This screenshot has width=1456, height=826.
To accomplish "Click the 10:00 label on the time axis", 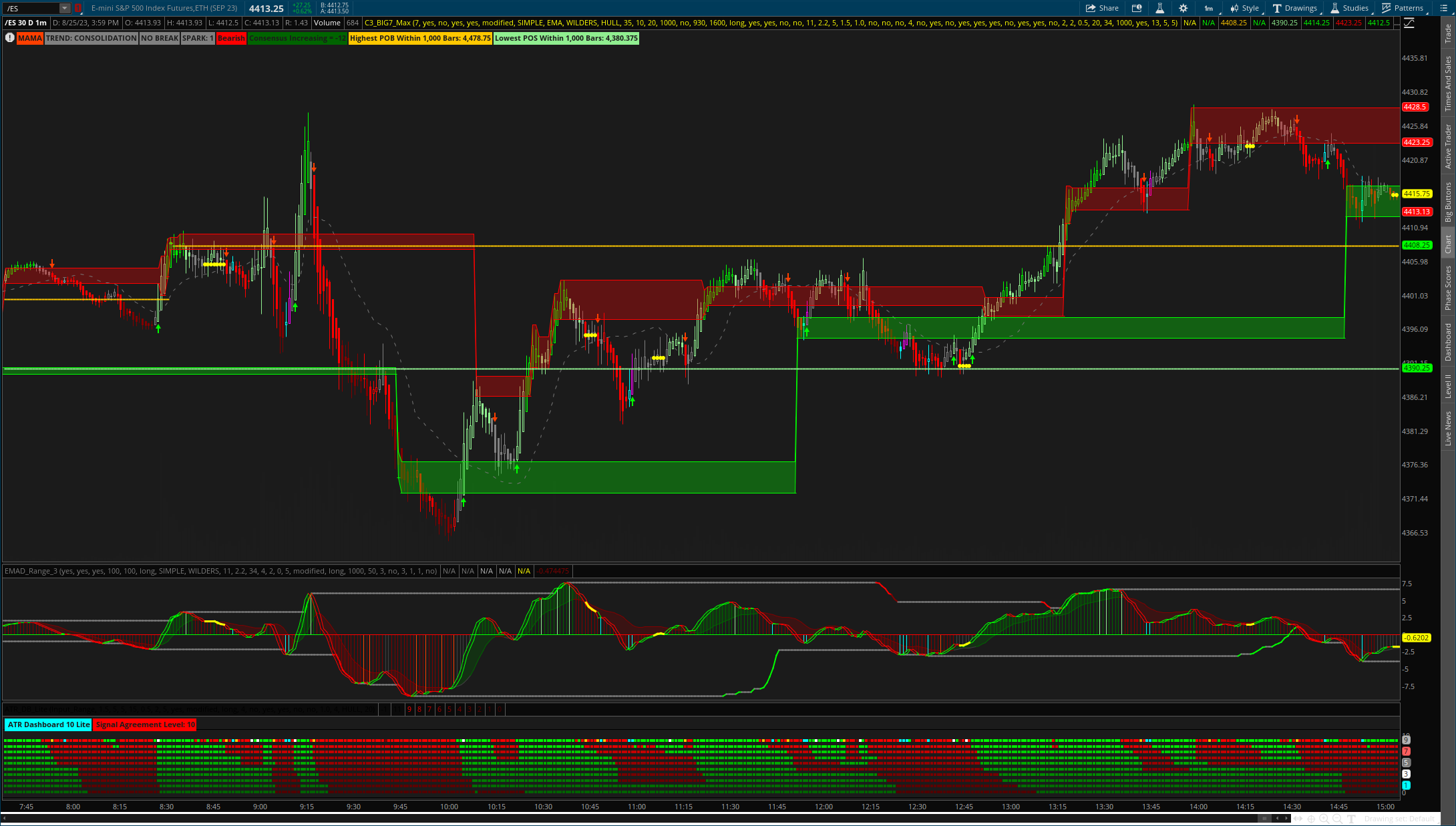I will coord(449,807).
